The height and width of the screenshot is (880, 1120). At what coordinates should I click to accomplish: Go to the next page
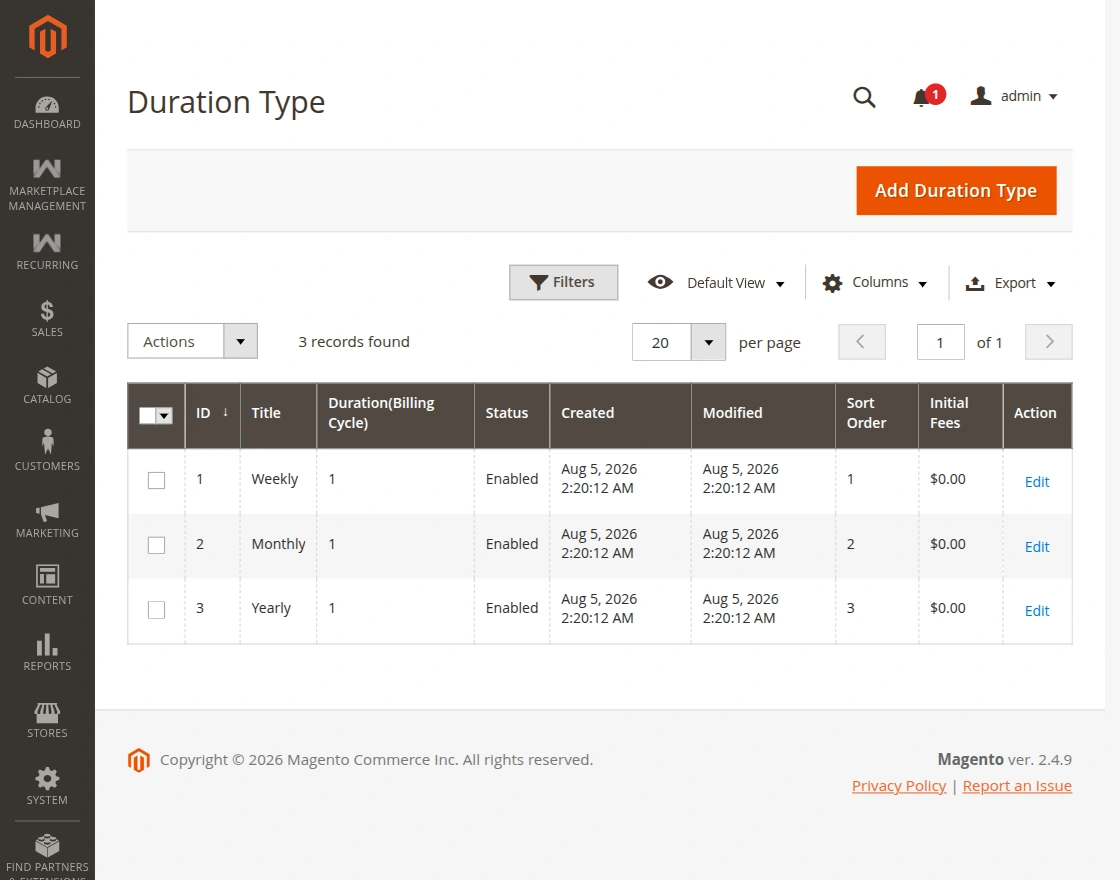[x=1049, y=342]
